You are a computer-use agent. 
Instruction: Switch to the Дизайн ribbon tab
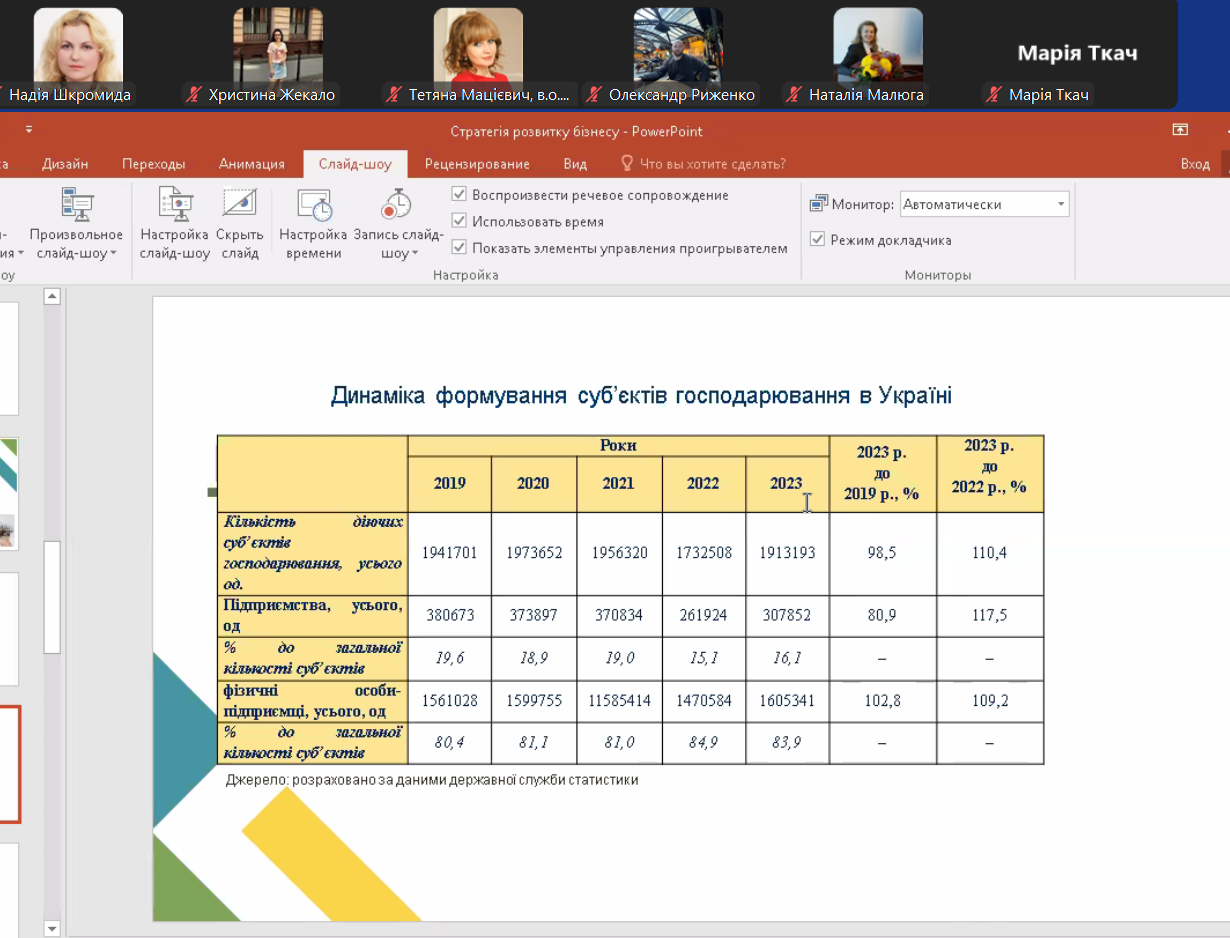(65, 164)
